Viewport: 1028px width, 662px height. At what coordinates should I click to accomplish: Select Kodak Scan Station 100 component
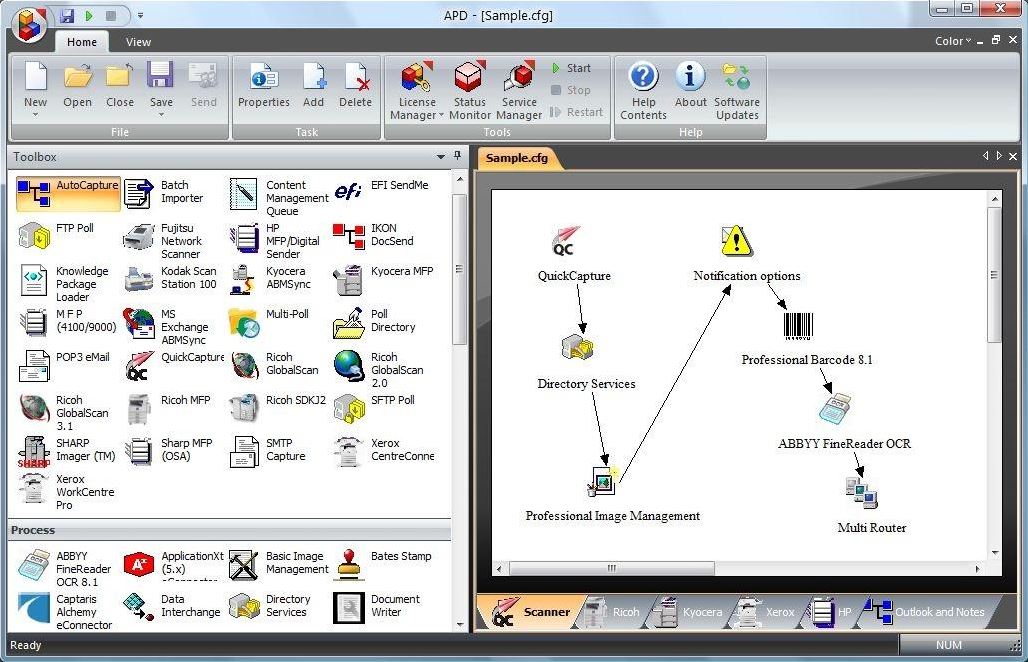(x=170, y=278)
